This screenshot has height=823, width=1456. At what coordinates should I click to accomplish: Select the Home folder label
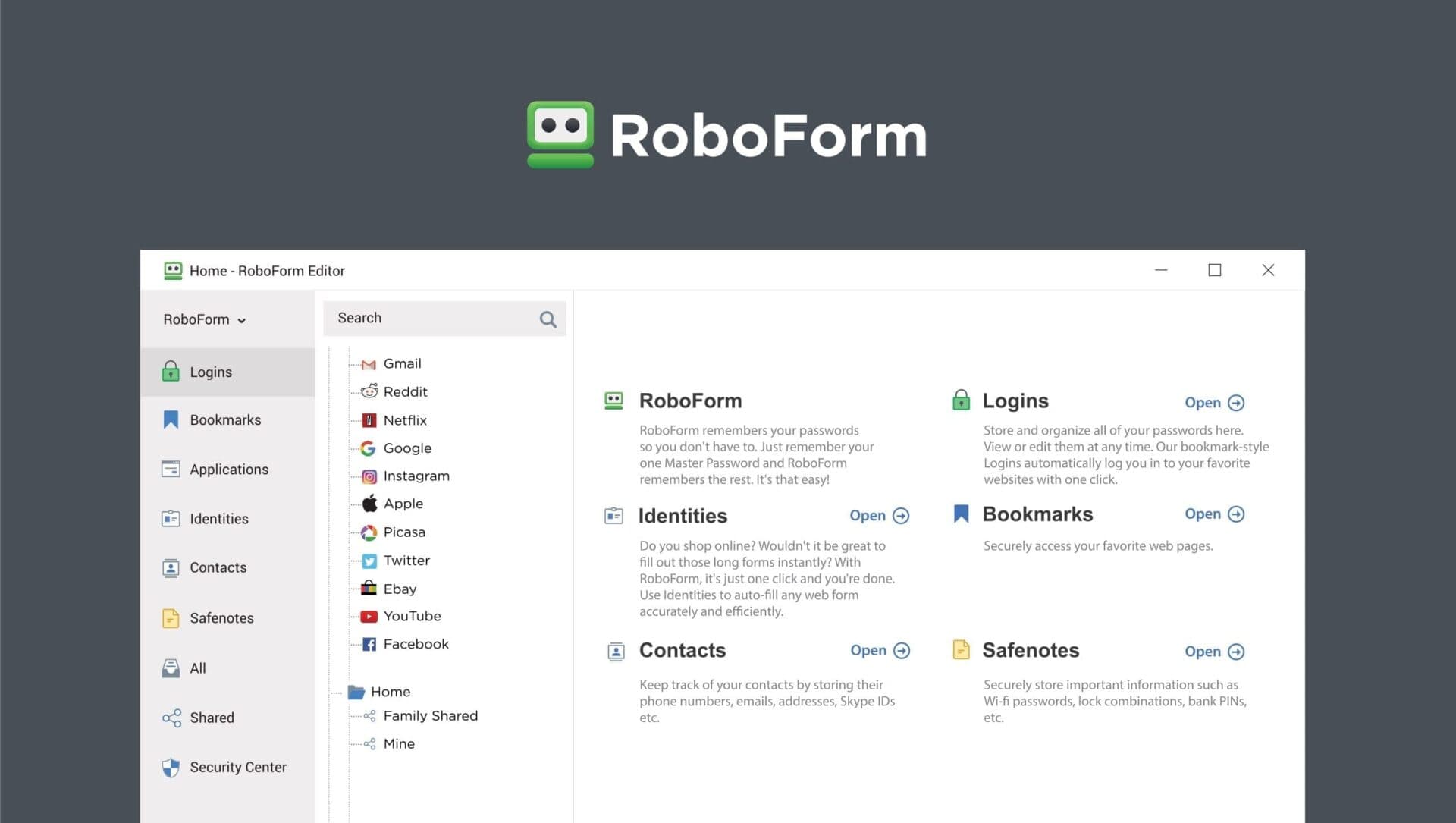click(391, 692)
